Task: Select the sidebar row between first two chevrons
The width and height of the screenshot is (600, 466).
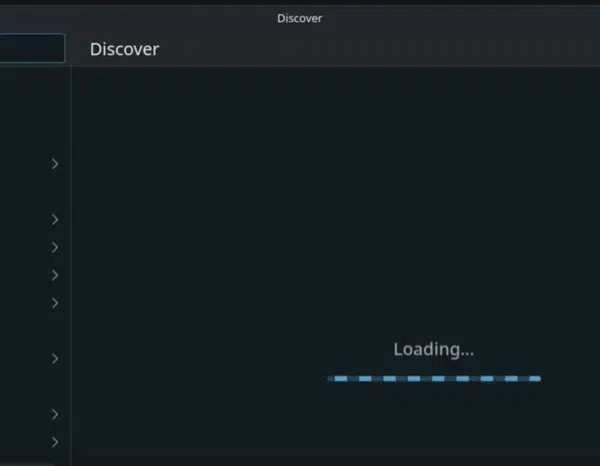Action: click(x=35, y=192)
